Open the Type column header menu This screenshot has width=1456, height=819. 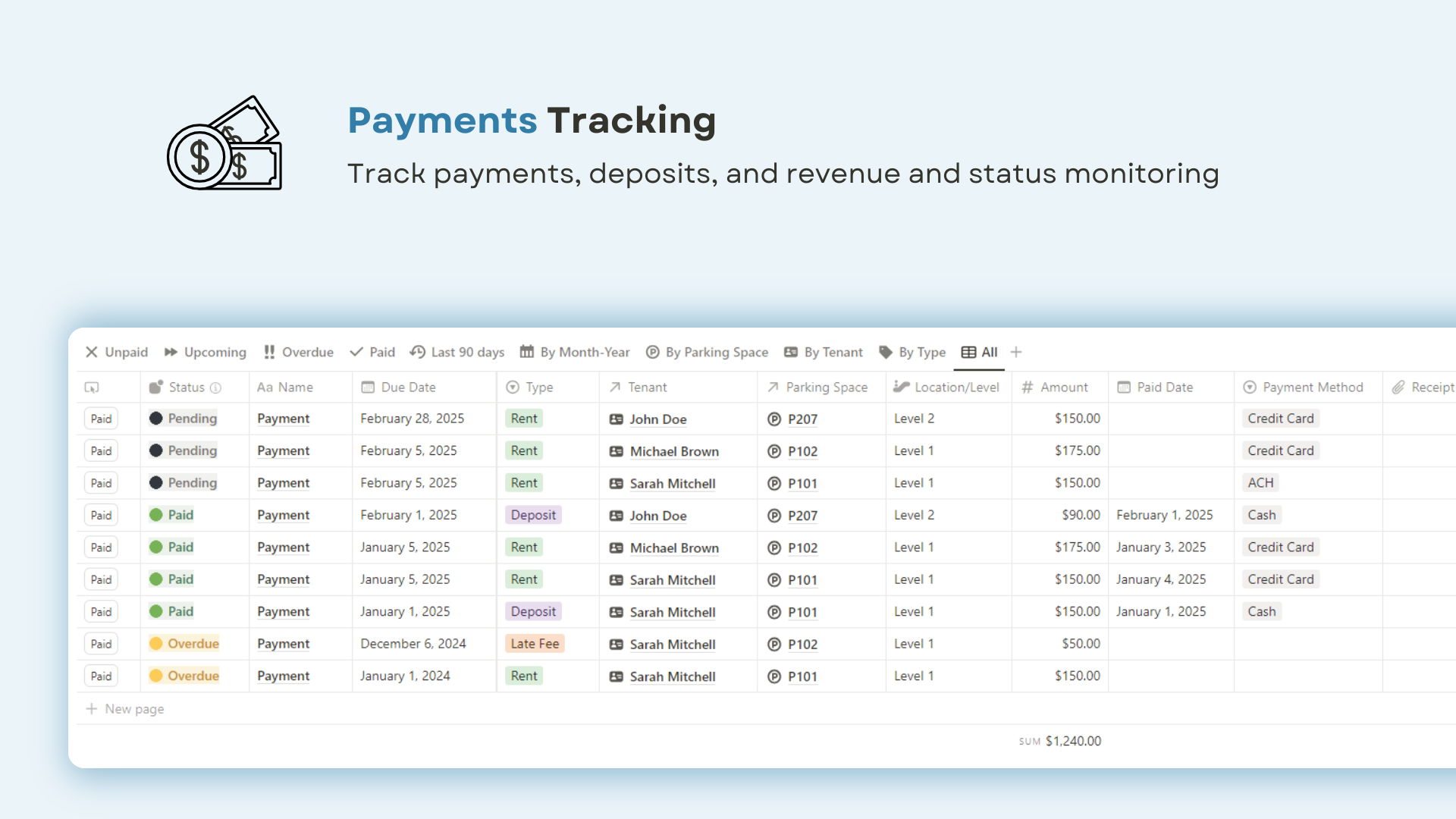(539, 388)
